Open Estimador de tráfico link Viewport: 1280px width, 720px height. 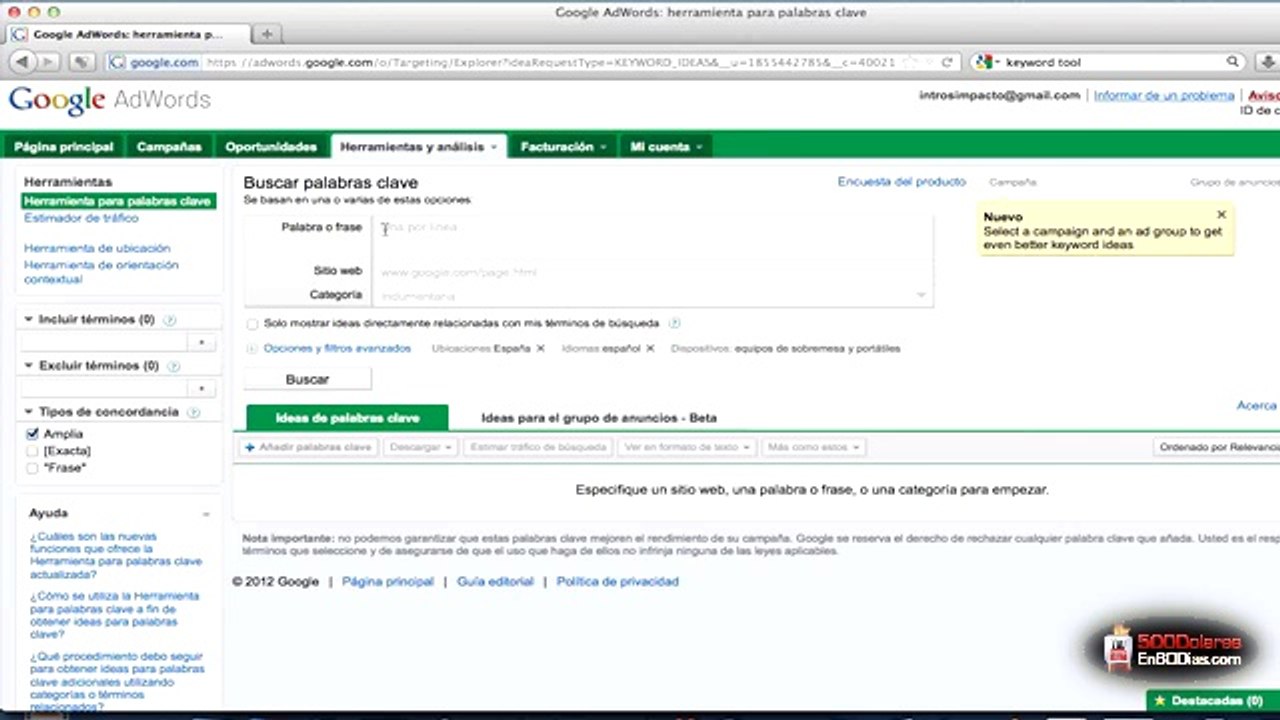(81, 218)
